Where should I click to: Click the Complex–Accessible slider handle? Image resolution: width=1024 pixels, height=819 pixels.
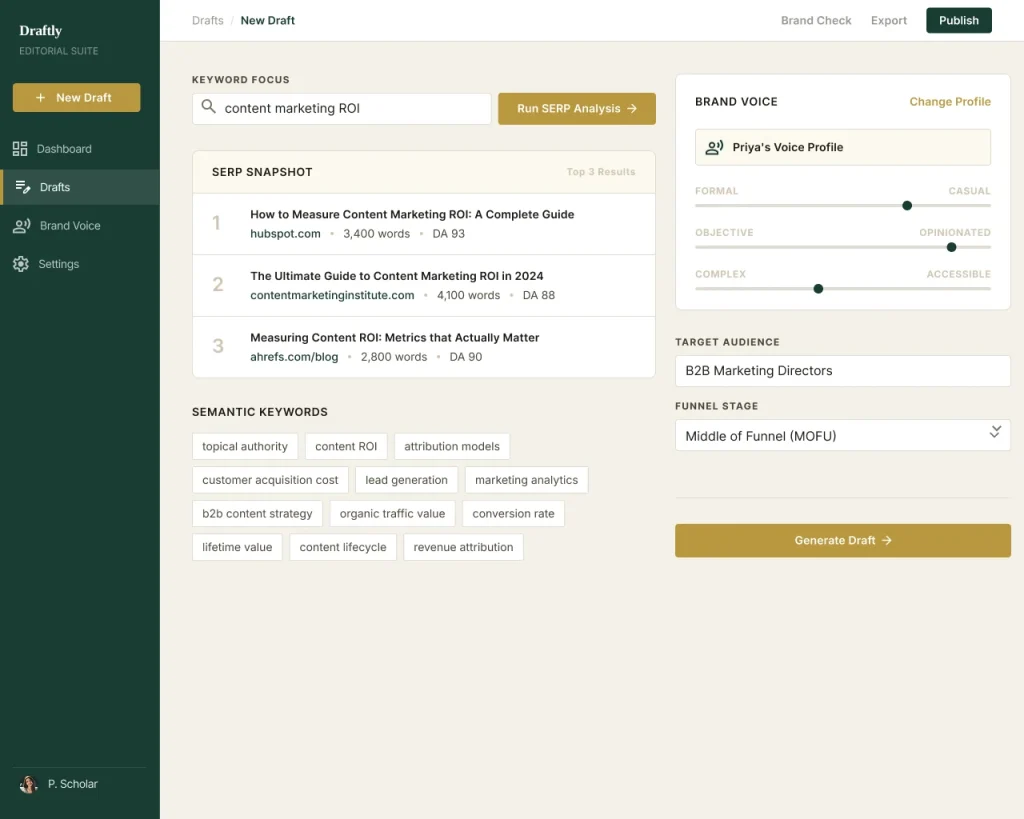click(818, 289)
